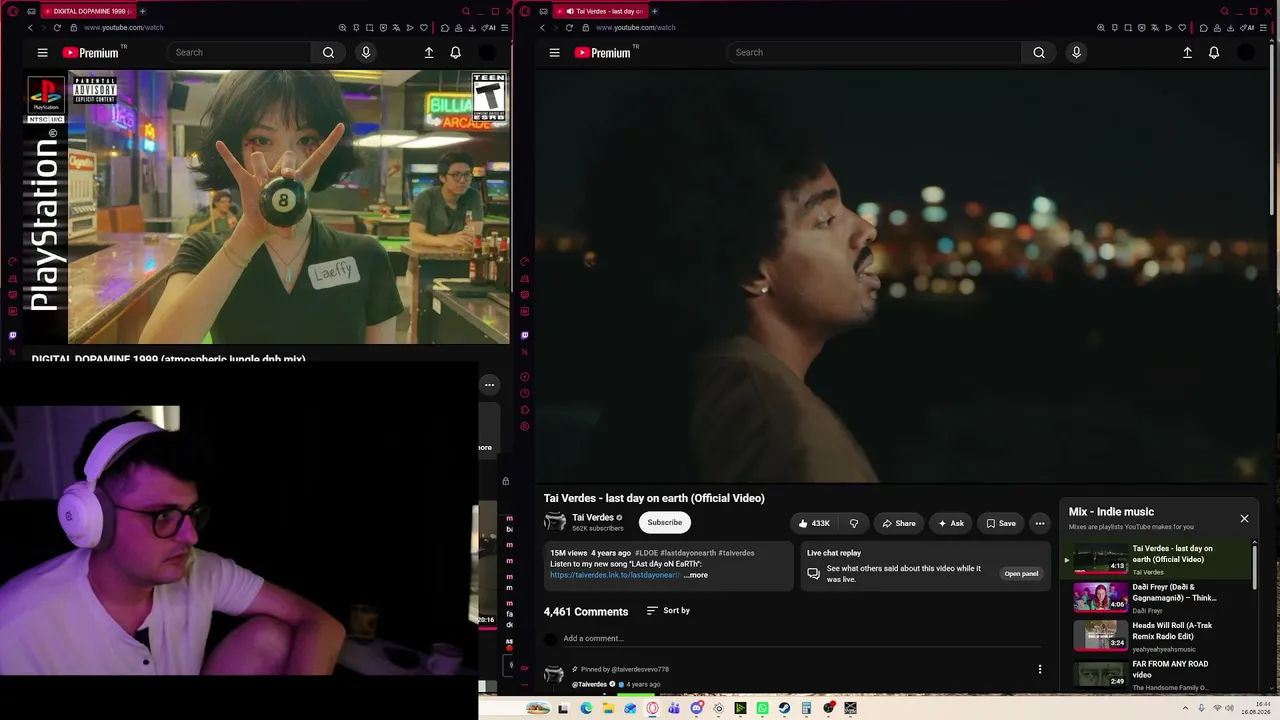
Task: Open Tai Verdes channel avatar
Action: (555, 522)
